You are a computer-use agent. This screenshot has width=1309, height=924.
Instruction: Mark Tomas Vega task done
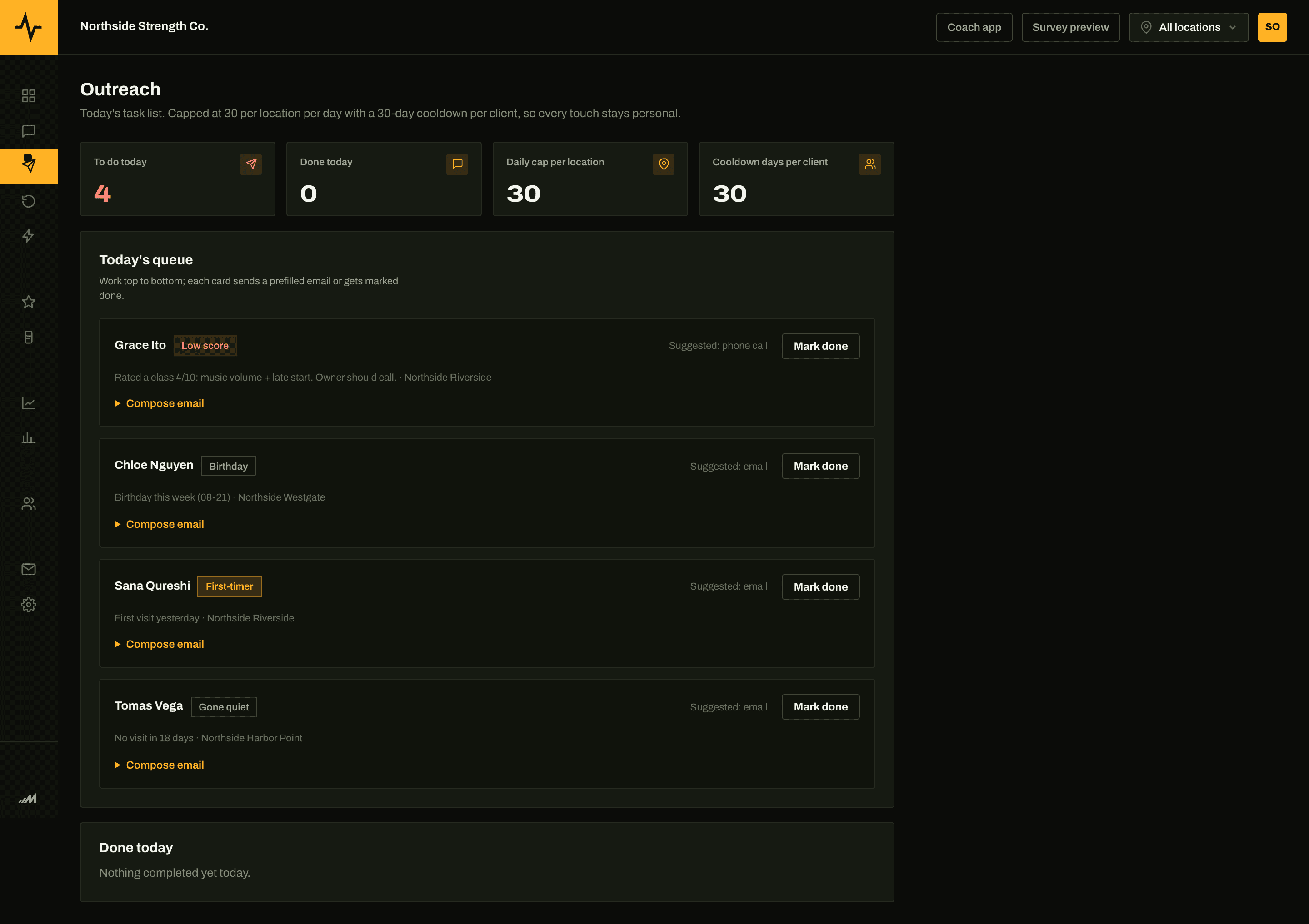(820, 707)
